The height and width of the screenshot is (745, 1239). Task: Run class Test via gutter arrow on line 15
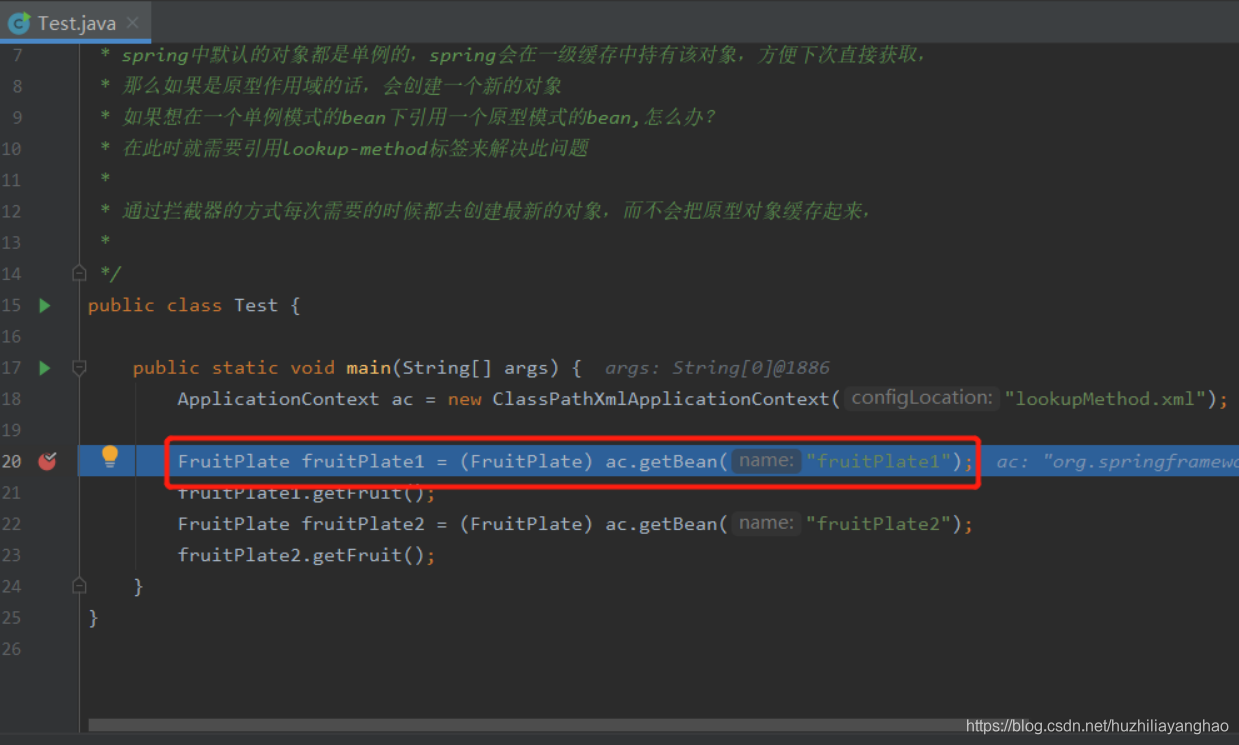point(44,305)
